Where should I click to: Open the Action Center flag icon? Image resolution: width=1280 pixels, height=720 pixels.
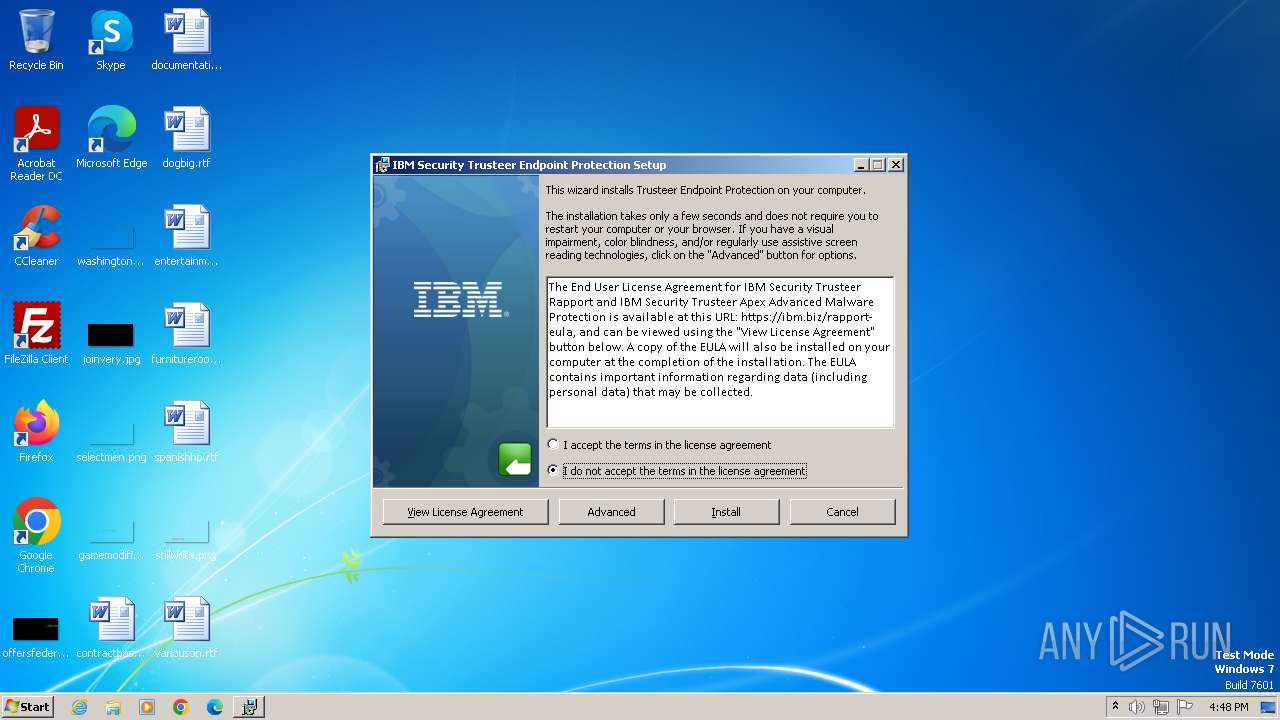coord(1186,707)
